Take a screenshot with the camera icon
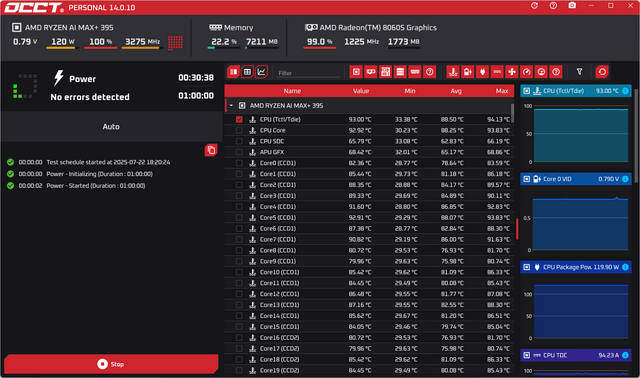The width and height of the screenshot is (640, 378). point(572,6)
